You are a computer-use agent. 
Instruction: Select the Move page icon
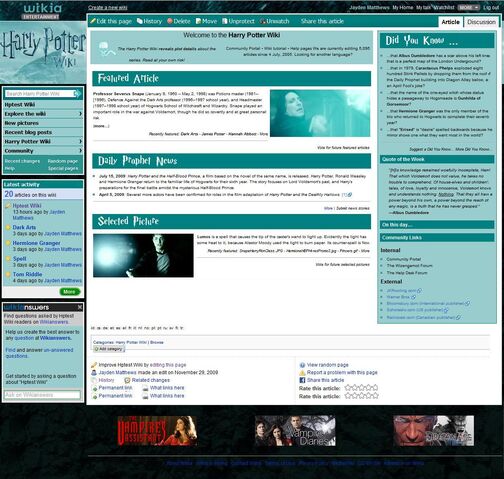click(198, 21)
